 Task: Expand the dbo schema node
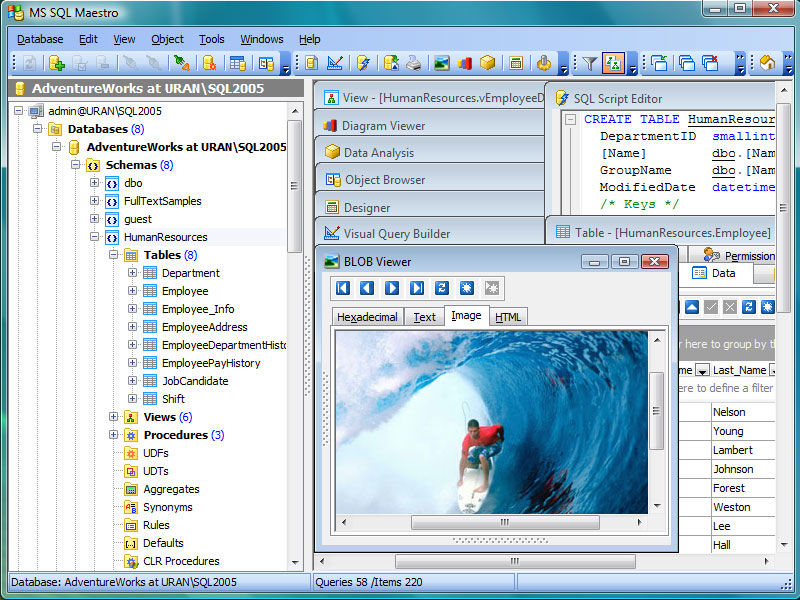pos(94,183)
